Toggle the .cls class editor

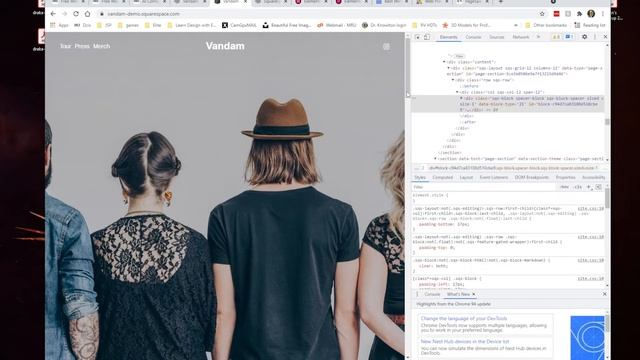[x=578, y=187]
